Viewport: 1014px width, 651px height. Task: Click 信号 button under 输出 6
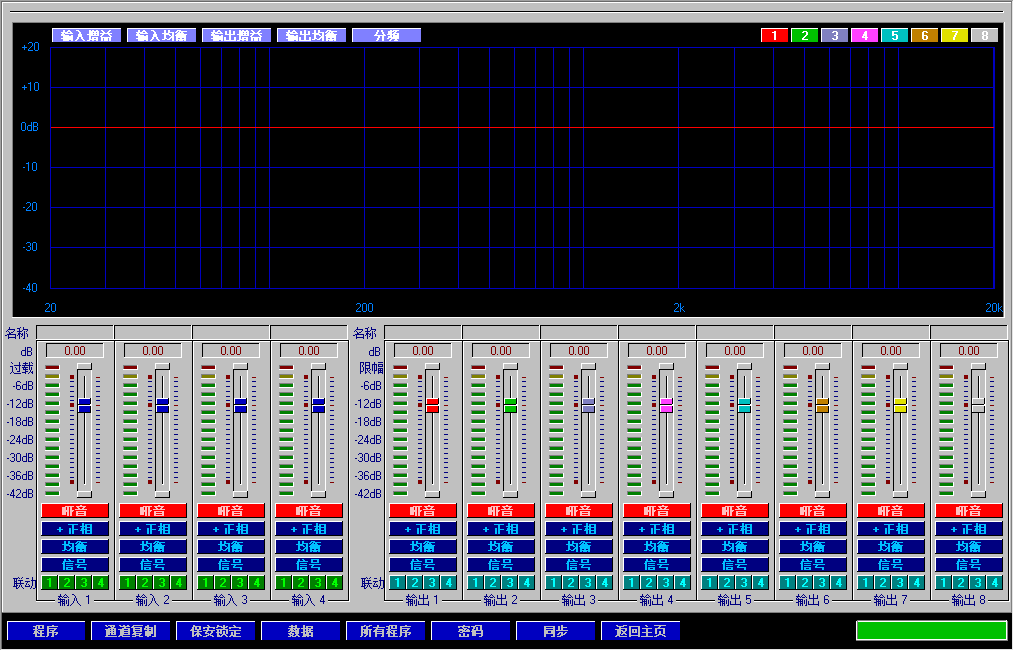coord(813,565)
